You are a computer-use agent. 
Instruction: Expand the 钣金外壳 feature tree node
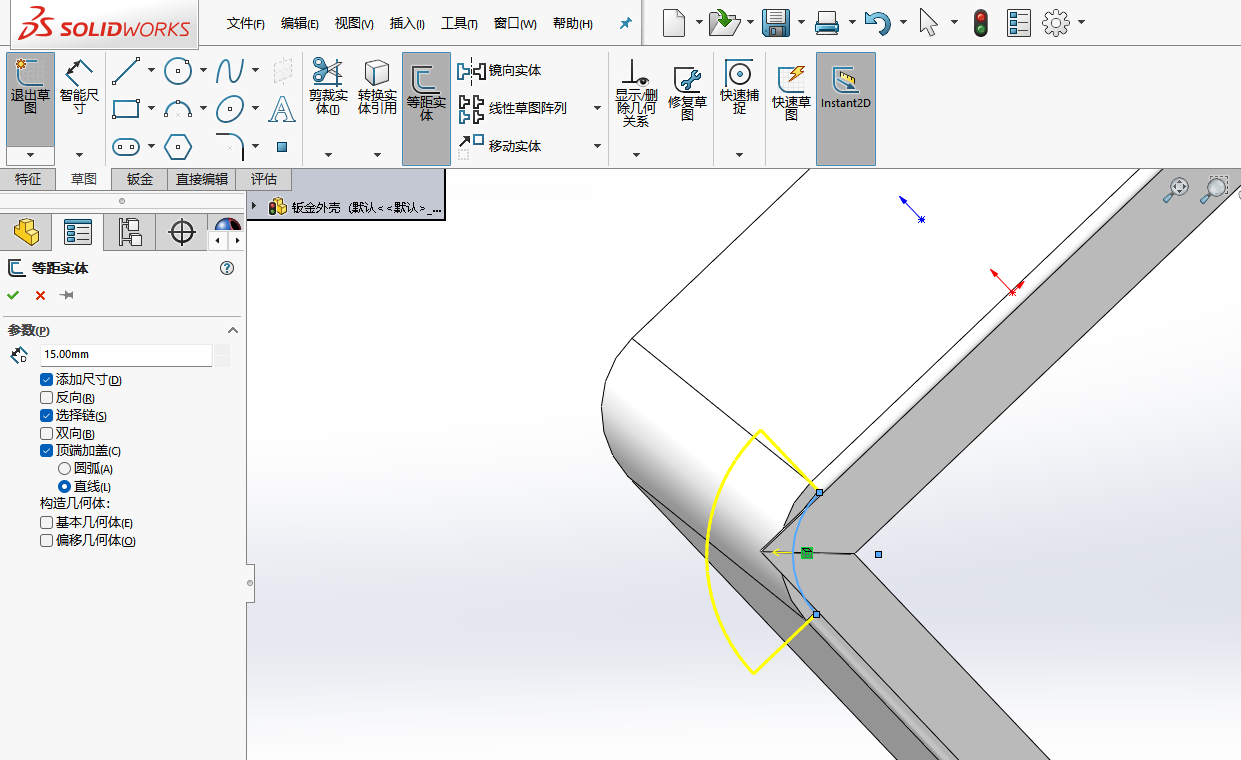pos(255,207)
